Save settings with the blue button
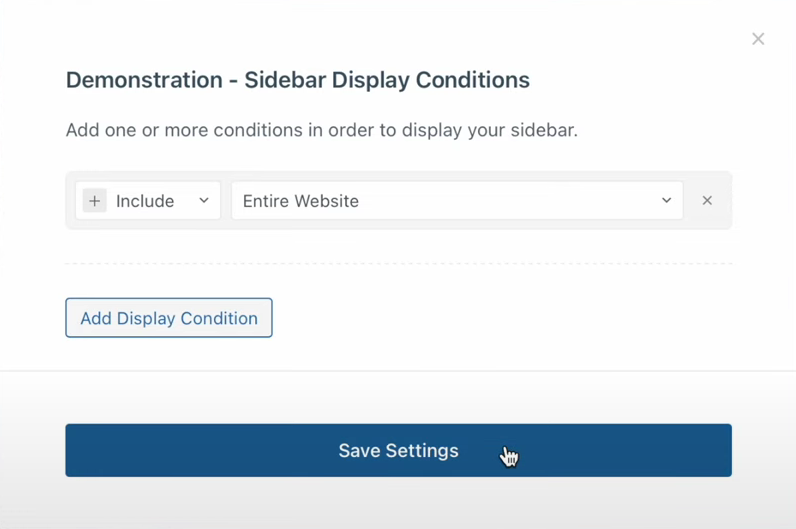The height and width of the screenshot is (529, 796). click(398, 450)
